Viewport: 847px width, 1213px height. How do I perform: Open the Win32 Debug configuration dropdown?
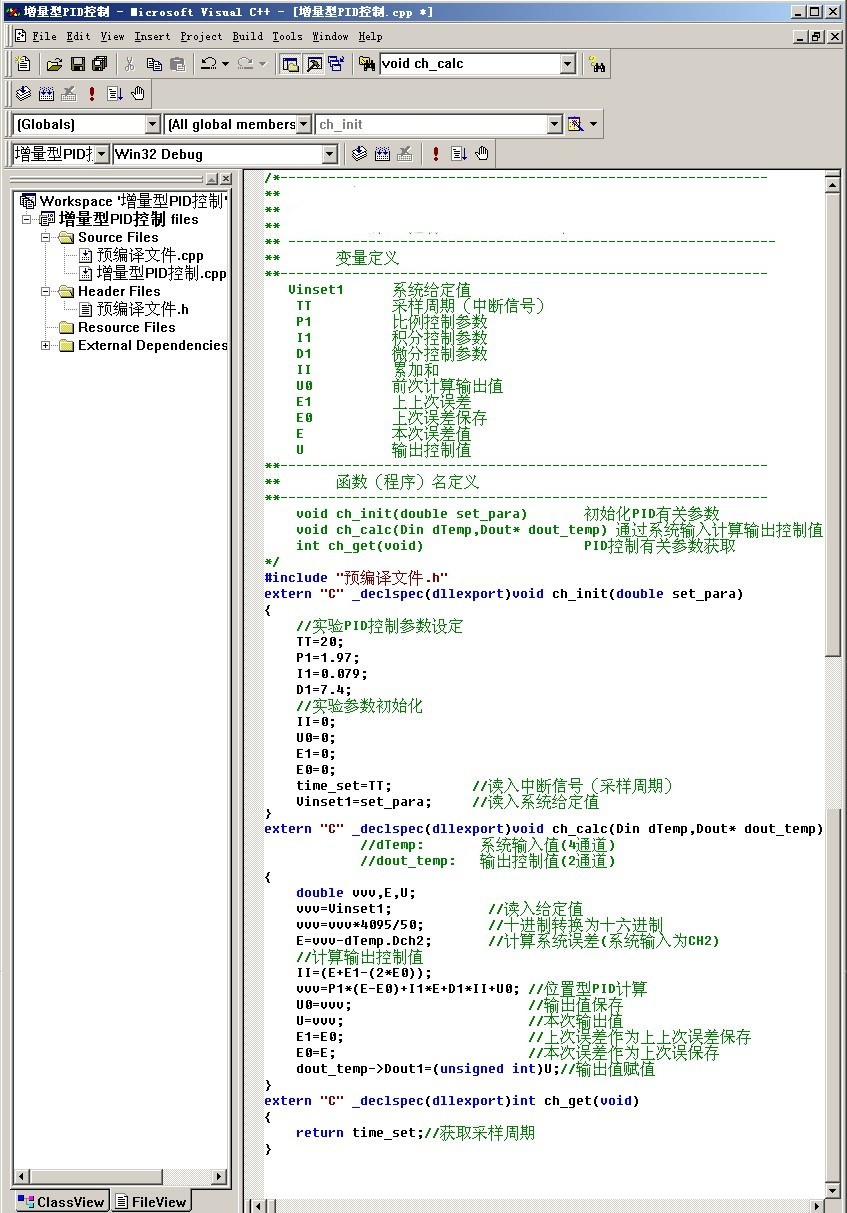point(329,154)
